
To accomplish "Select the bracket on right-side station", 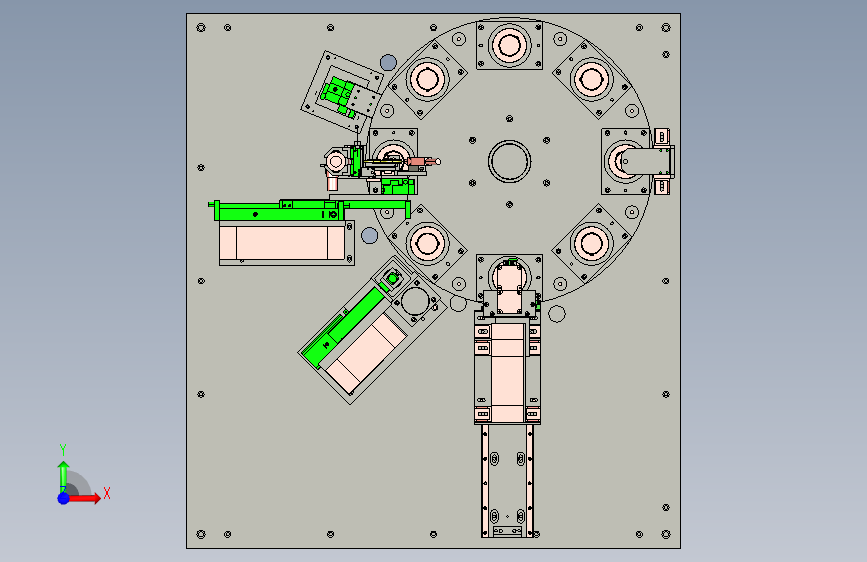I will (646, 162).
